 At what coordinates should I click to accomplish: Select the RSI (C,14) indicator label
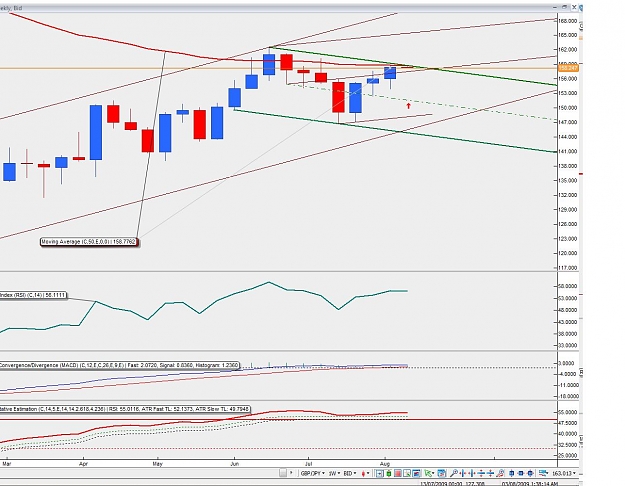33,295
